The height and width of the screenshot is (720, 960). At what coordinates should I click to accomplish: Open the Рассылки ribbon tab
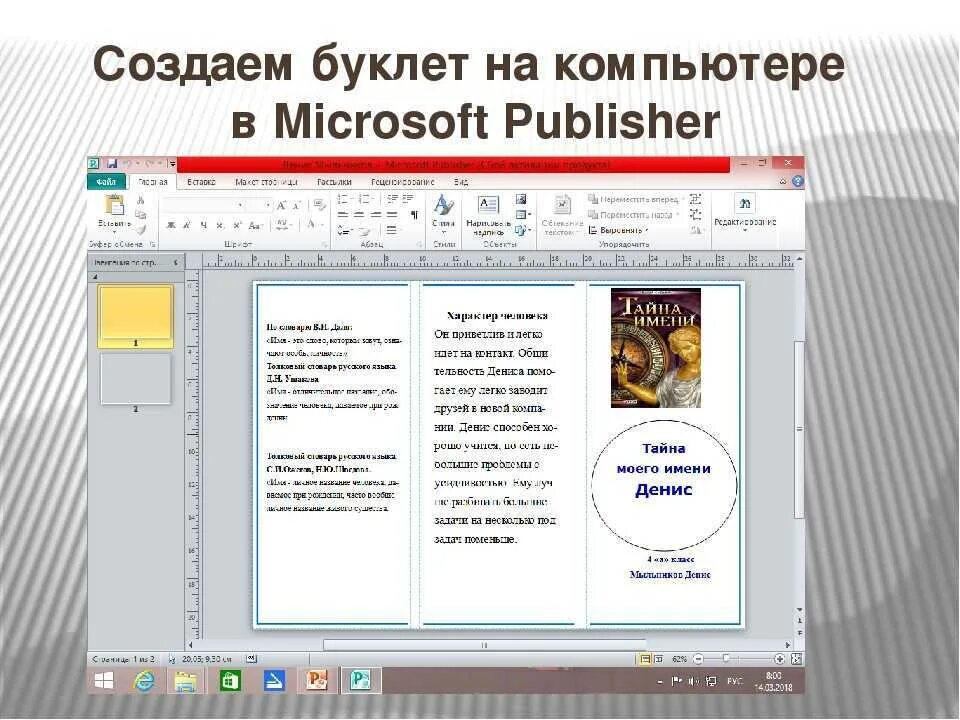point(334,182)
